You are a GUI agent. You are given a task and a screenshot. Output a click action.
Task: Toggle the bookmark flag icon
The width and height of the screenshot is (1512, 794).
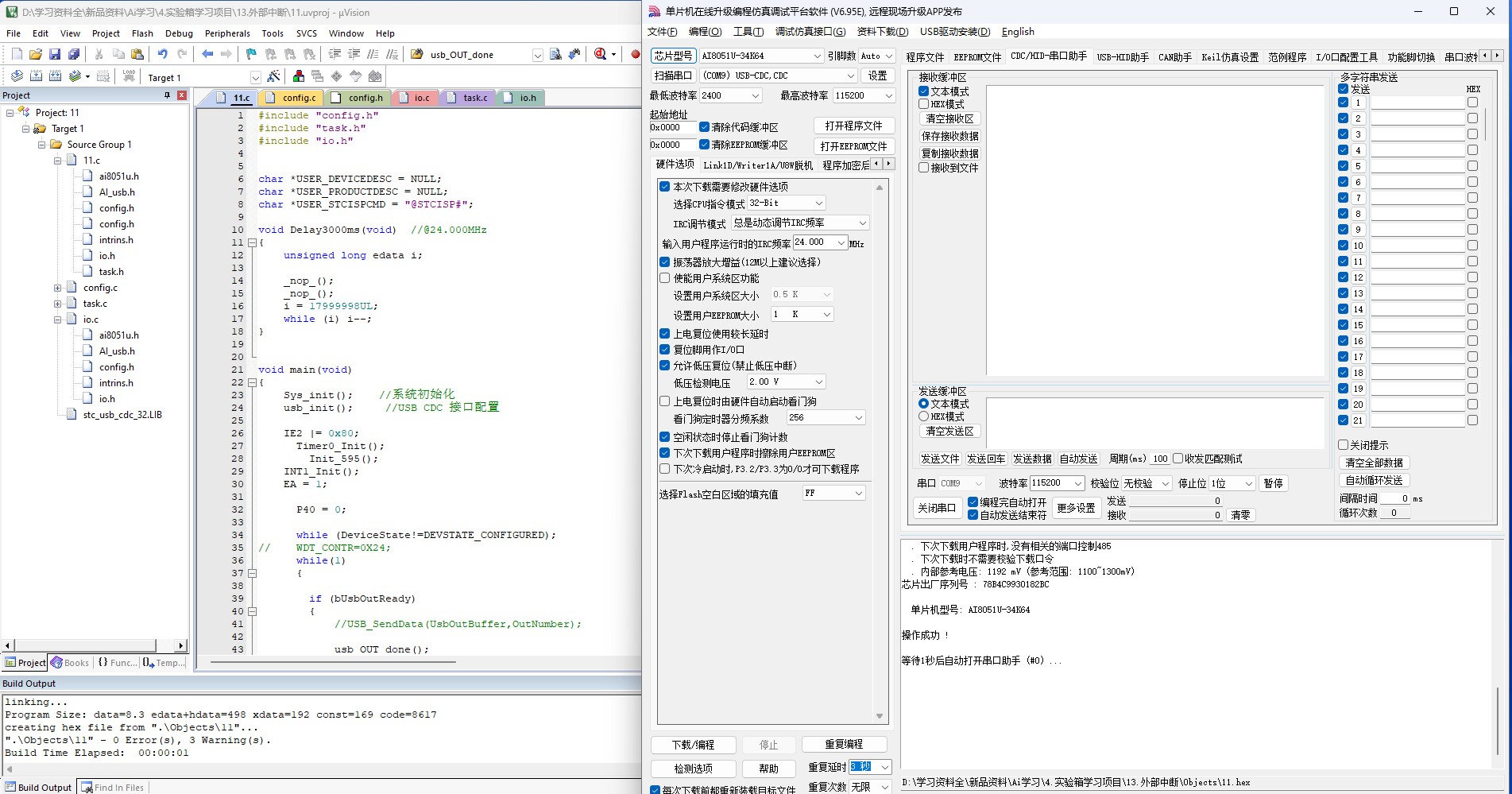pos(251,54)
